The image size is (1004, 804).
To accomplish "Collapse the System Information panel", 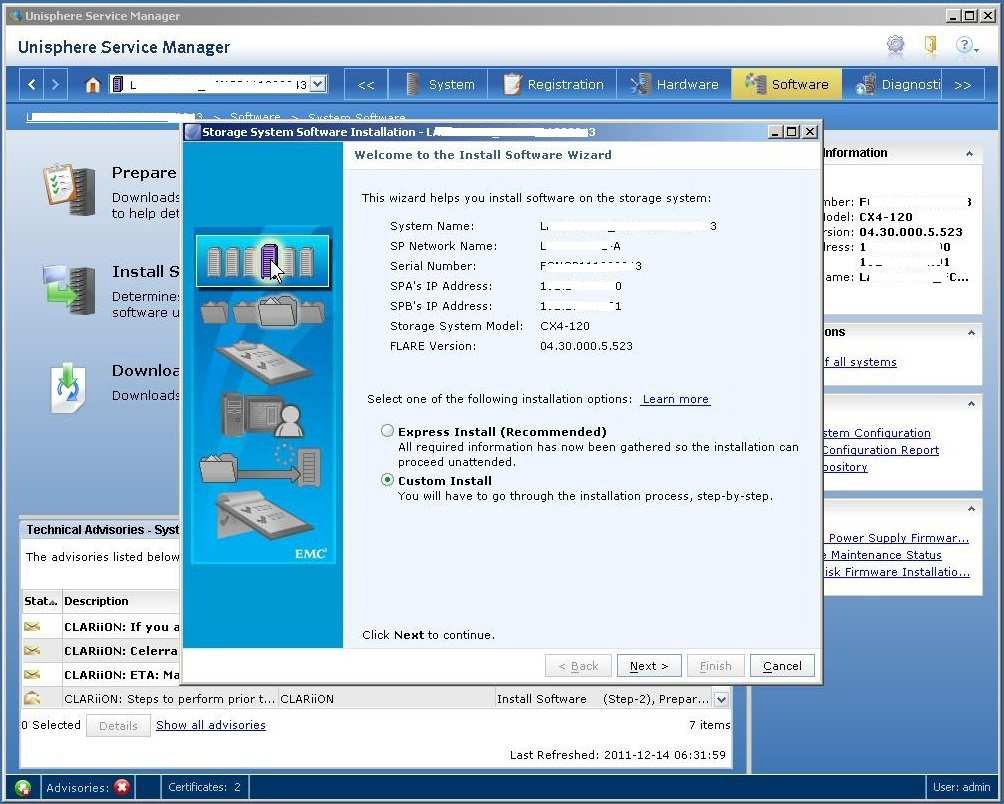I will pyautogui.click(x=969, y=154).
